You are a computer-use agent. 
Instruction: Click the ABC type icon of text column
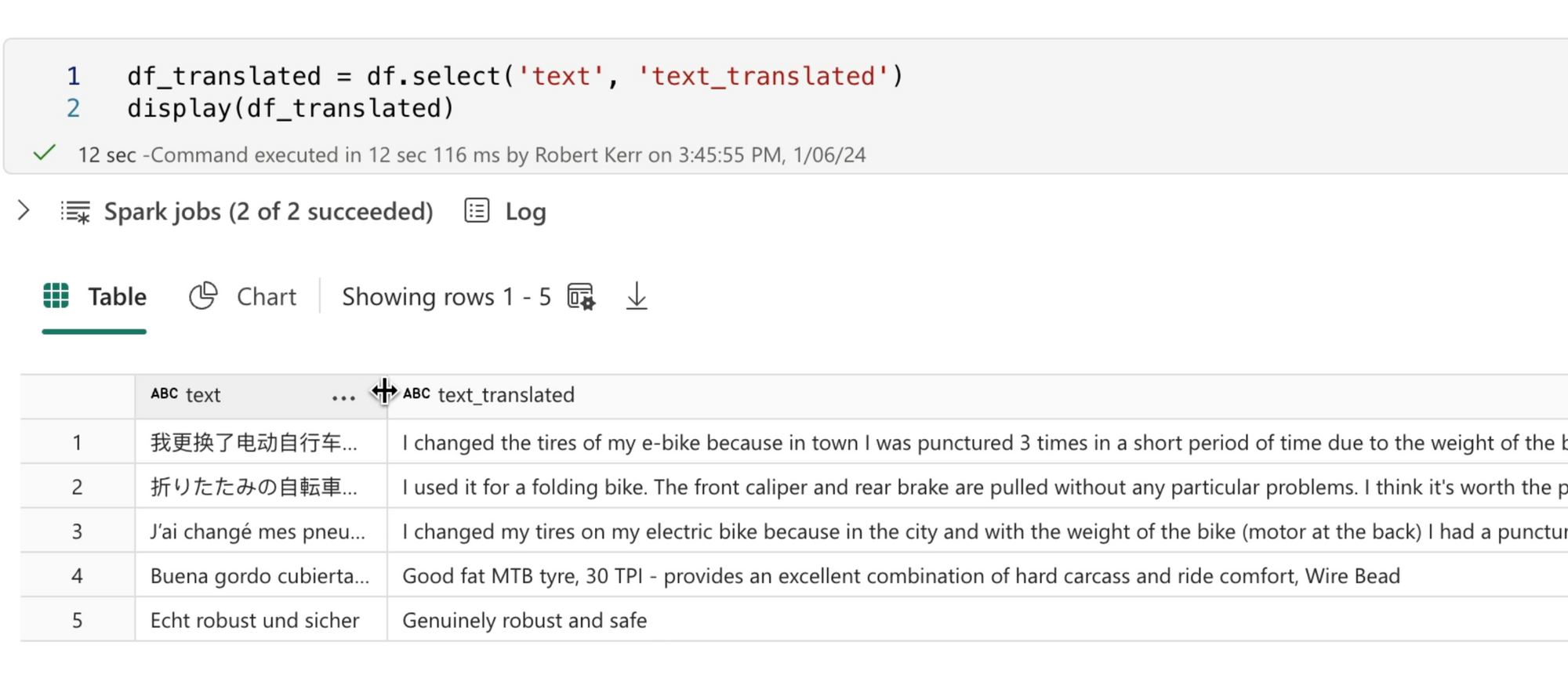164,394
